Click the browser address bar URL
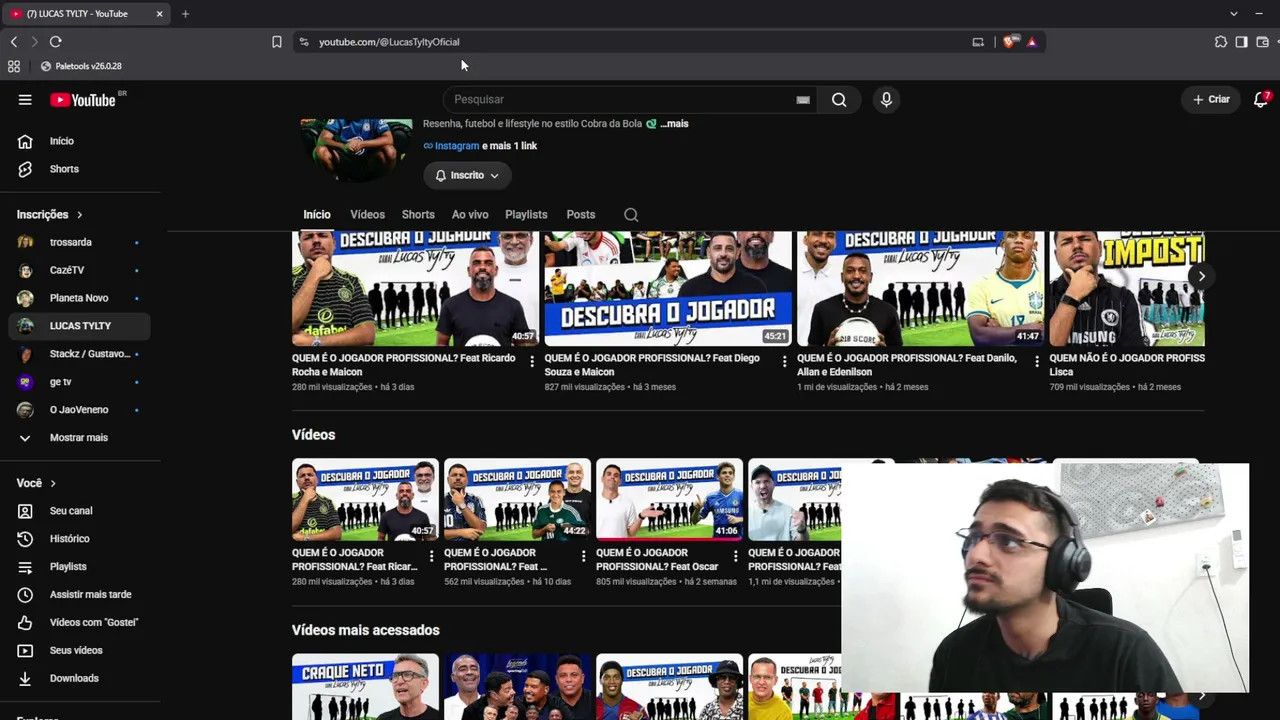The height and width of the screenshot is (720, 1280). (x=389, y=42)
